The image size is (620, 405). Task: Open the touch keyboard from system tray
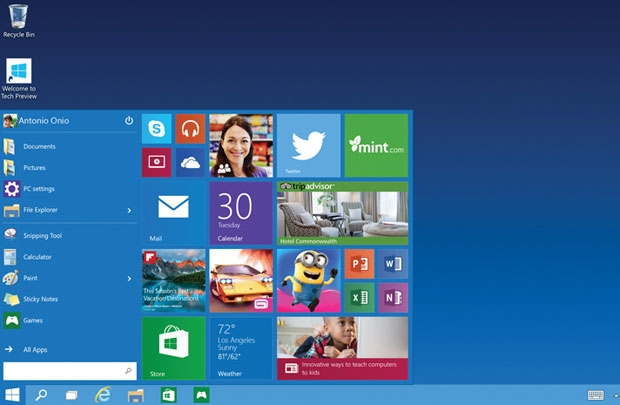595,395
